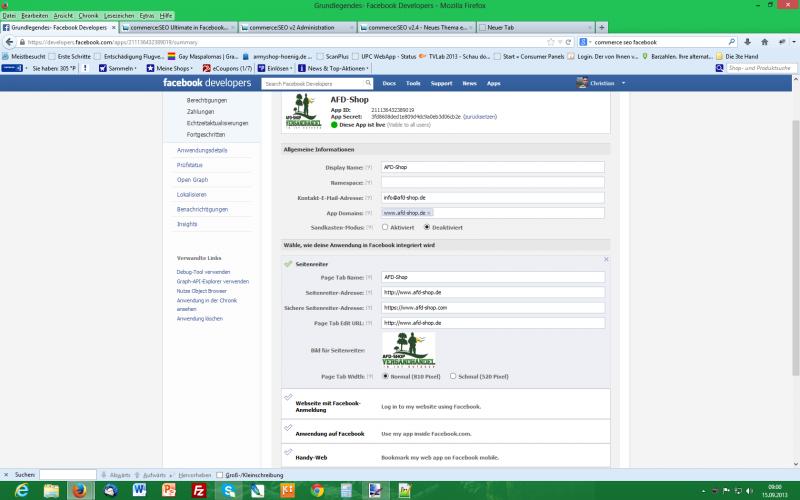Click the Firefox taskbar icon
Screen dimensions: 800x500
78,490
